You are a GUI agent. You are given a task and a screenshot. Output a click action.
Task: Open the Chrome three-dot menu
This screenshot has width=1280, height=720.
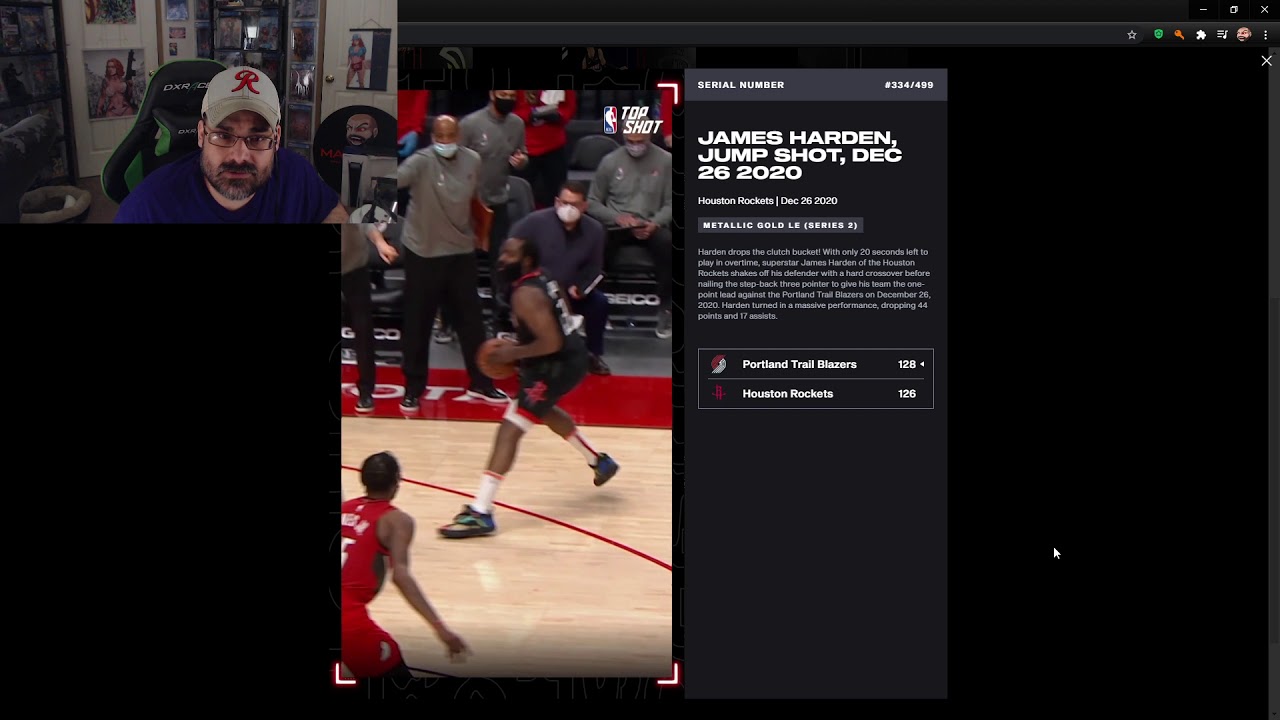tap(1265, 35)
